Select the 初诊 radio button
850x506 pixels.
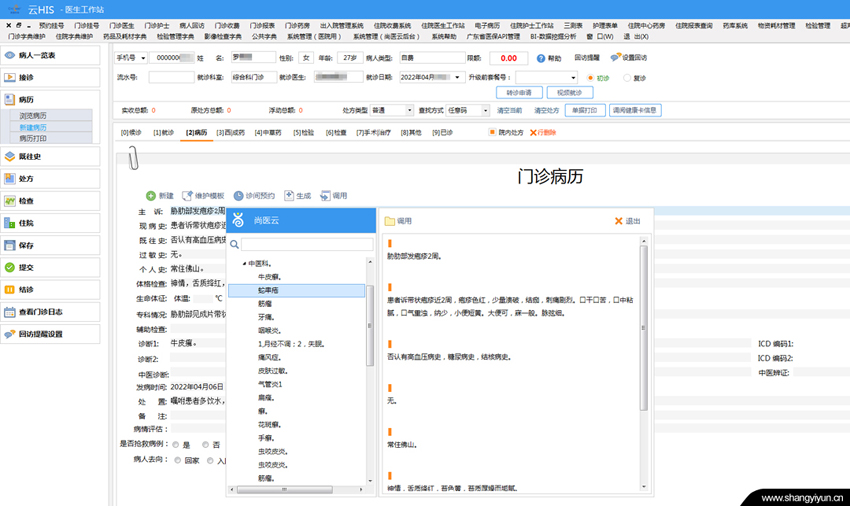590,78
